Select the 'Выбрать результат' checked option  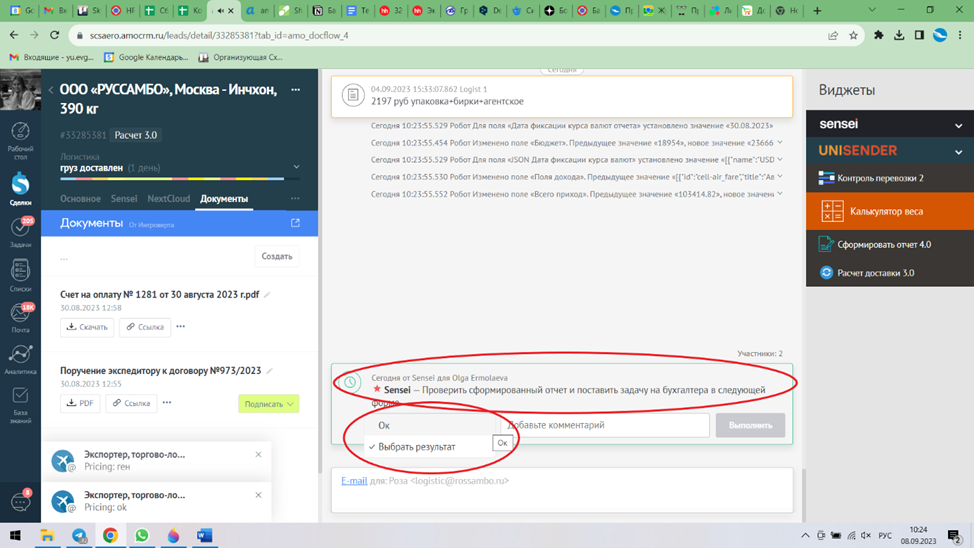coord(416,447)
